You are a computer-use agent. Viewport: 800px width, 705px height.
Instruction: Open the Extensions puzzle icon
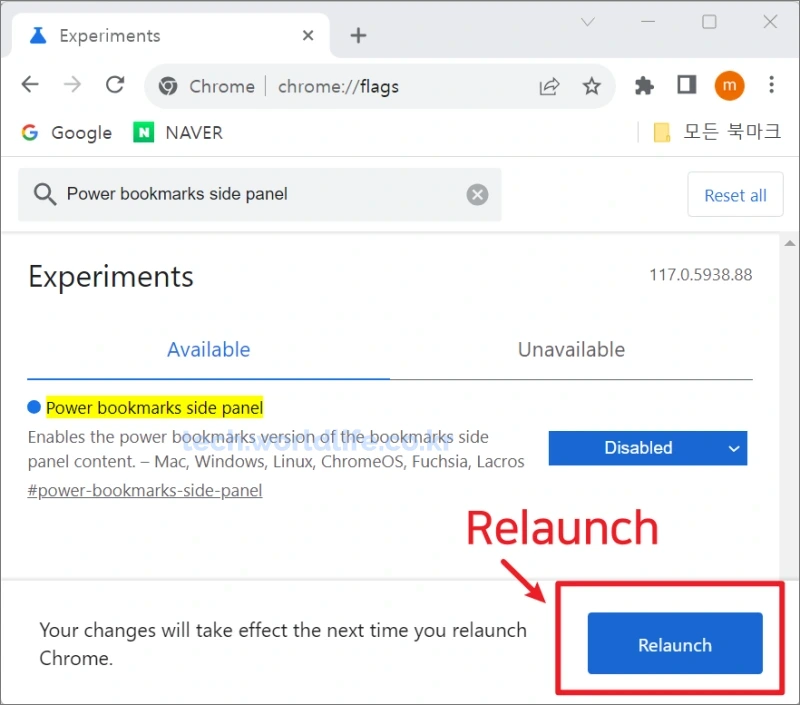[644, 86]
